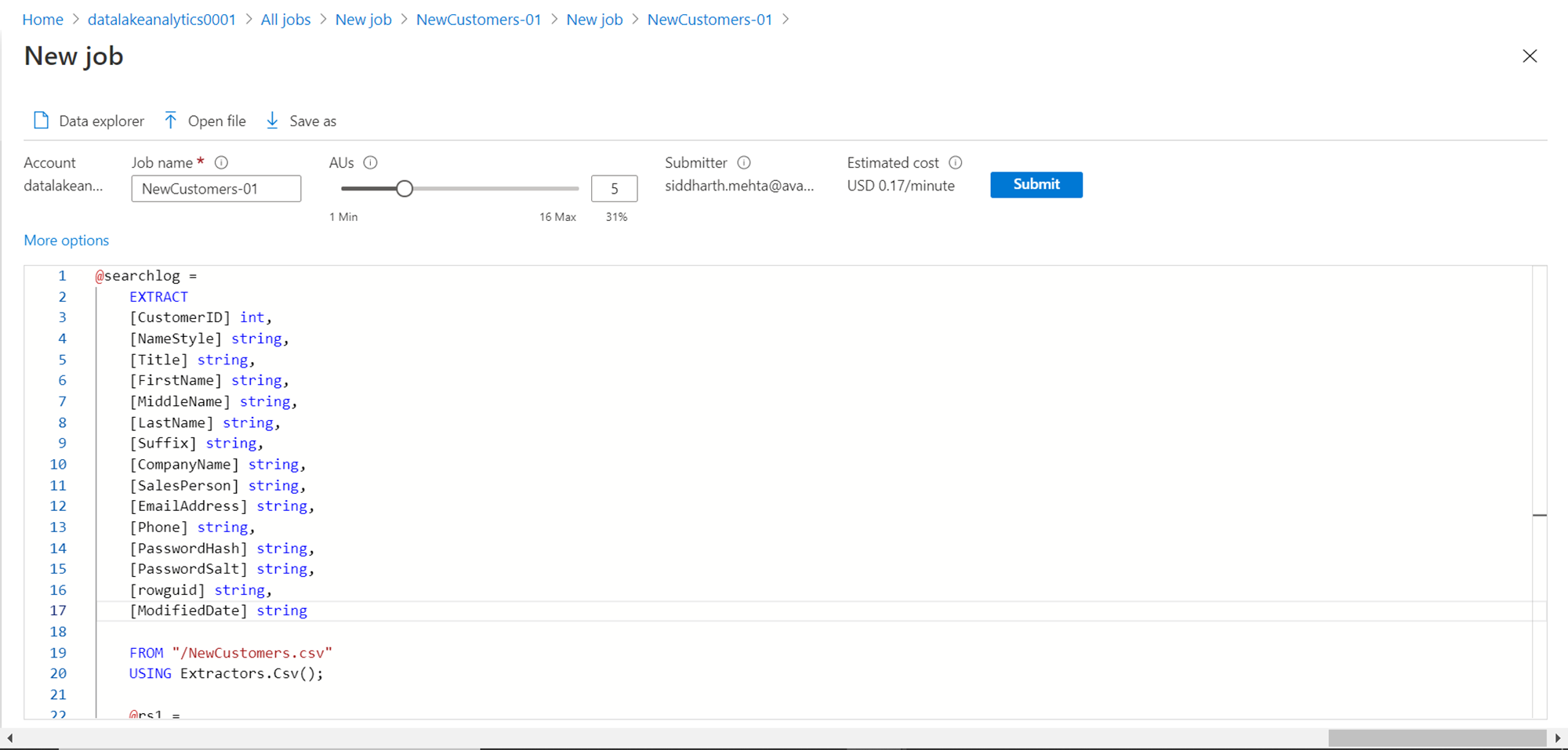
Task: Place cursor on [Phone] string line
Action: click(x=192, y=527)
